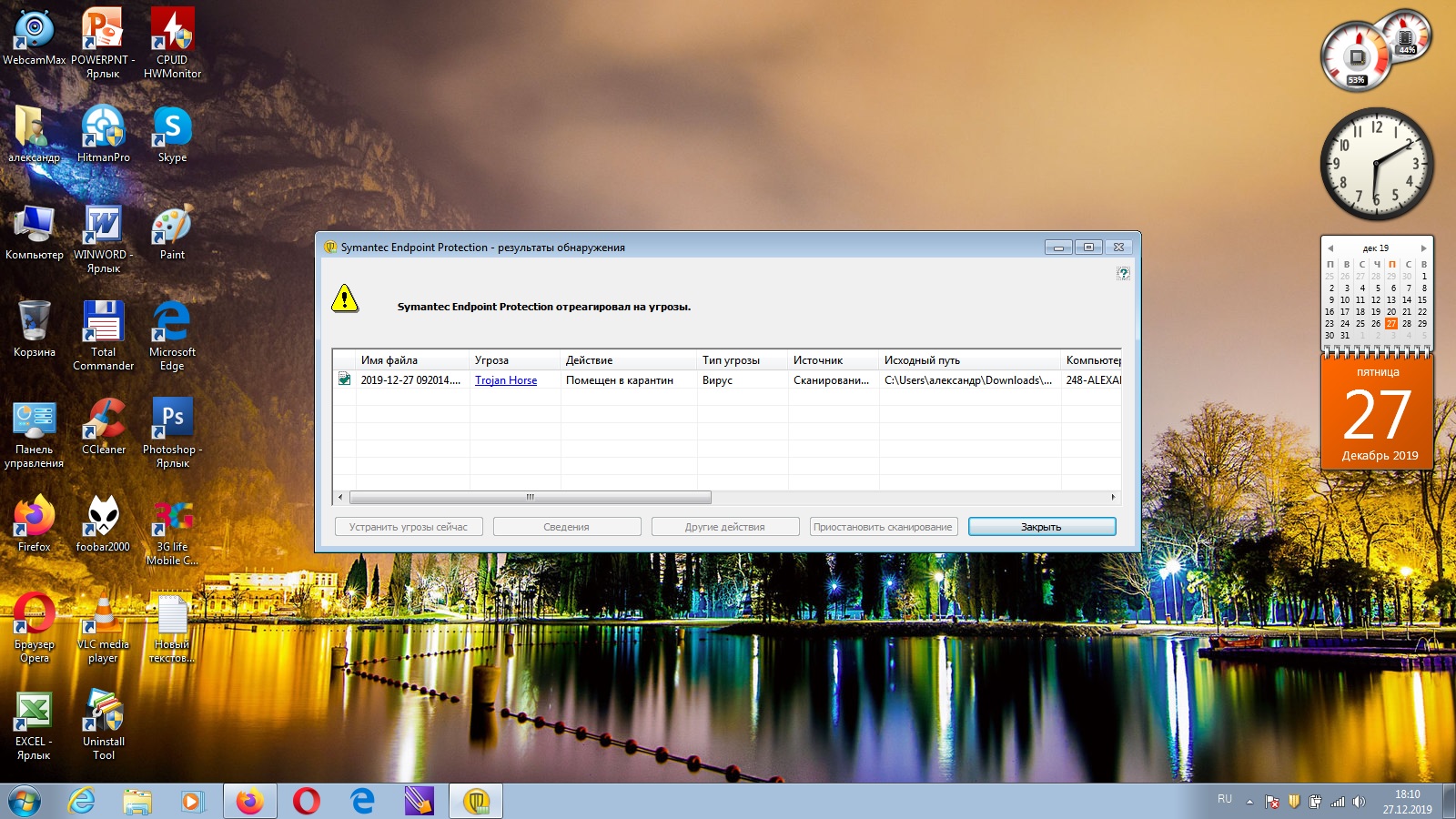The width and height of the screenshot is (1456, 819).
Task: Open the Windows Start menu
Action: [24, 801]
